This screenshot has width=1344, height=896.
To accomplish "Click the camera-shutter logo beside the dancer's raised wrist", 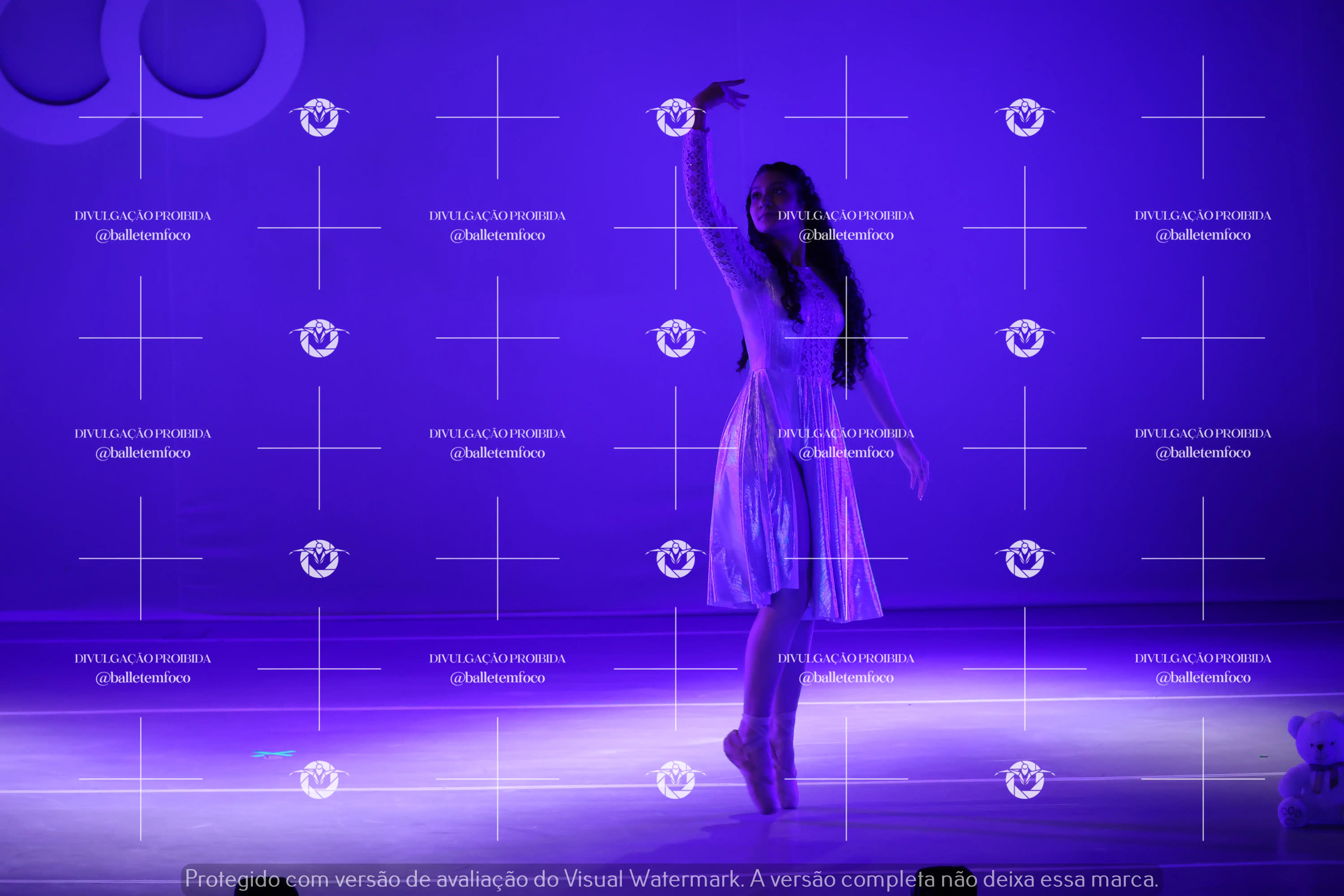I will tap(675, 117).
